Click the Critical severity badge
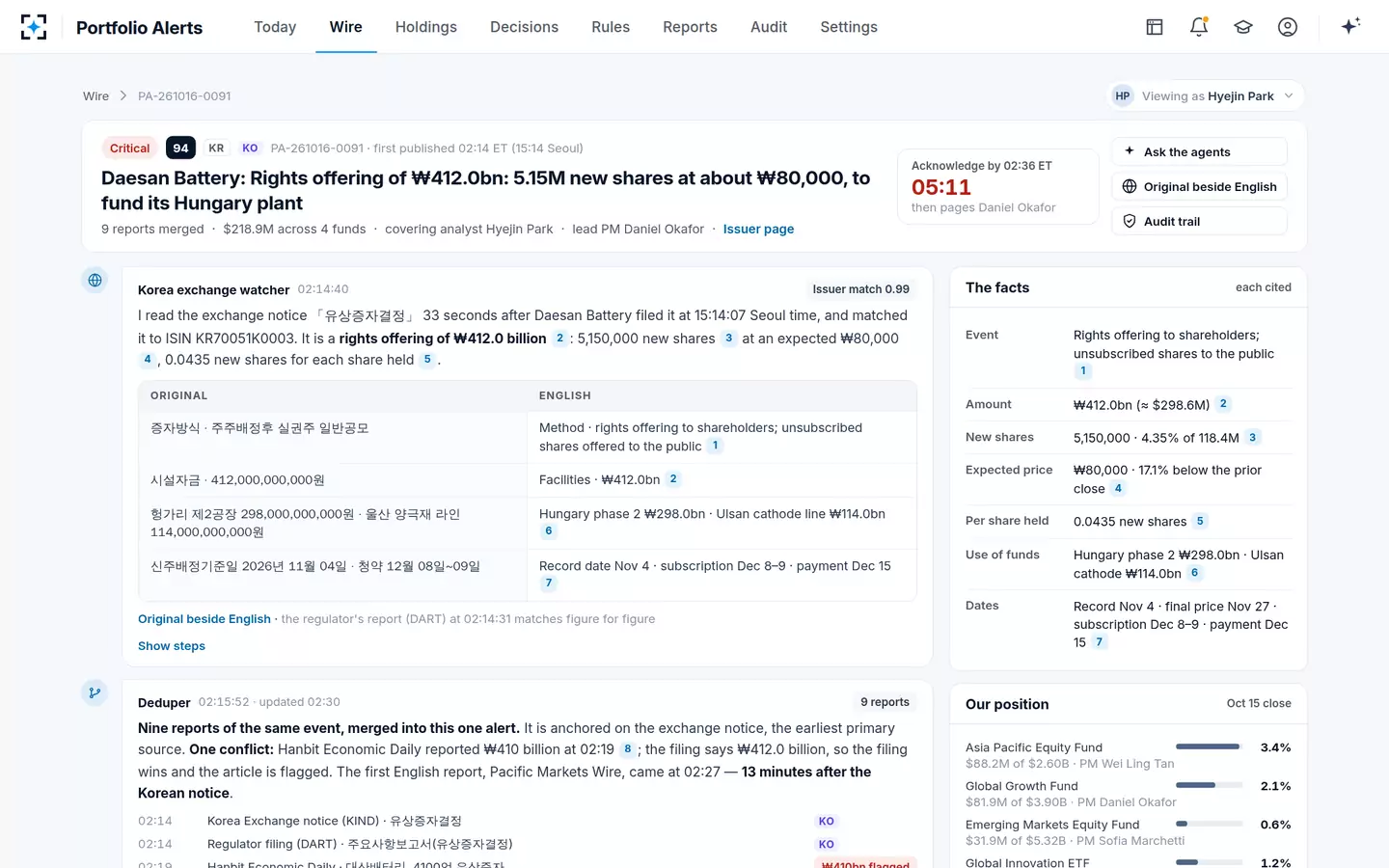The width and height of the screenshot is (1389, 868). coord(130,149)
